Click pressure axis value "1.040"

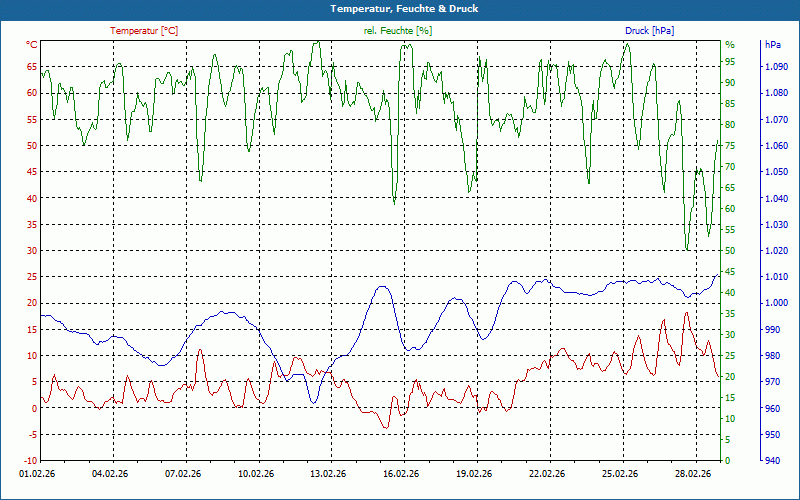pos(777,198)
